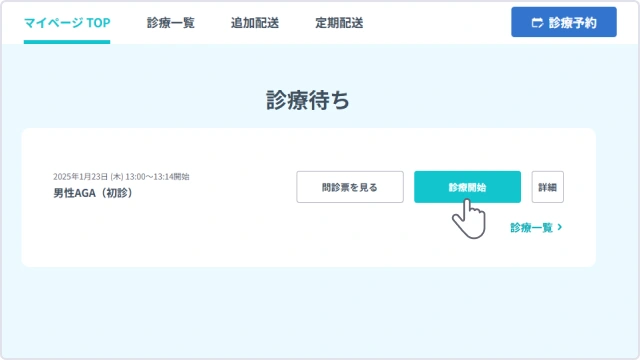Click the chevron arrow beside 診療一覧 link
Viewport: 640px width, 360px height.
click(x=560, y=227)
